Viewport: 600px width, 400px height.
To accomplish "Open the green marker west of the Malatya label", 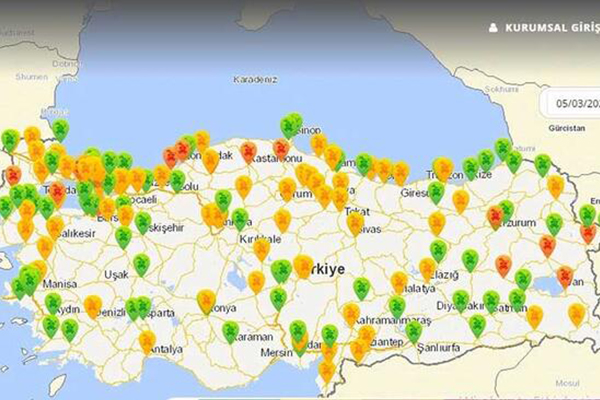I will 361,288.
